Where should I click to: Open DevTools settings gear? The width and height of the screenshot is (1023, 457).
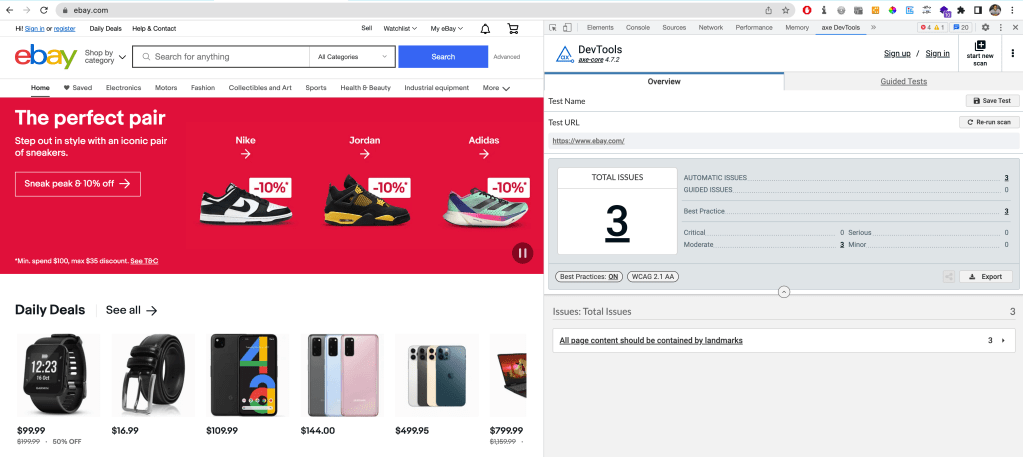[985, 27]
